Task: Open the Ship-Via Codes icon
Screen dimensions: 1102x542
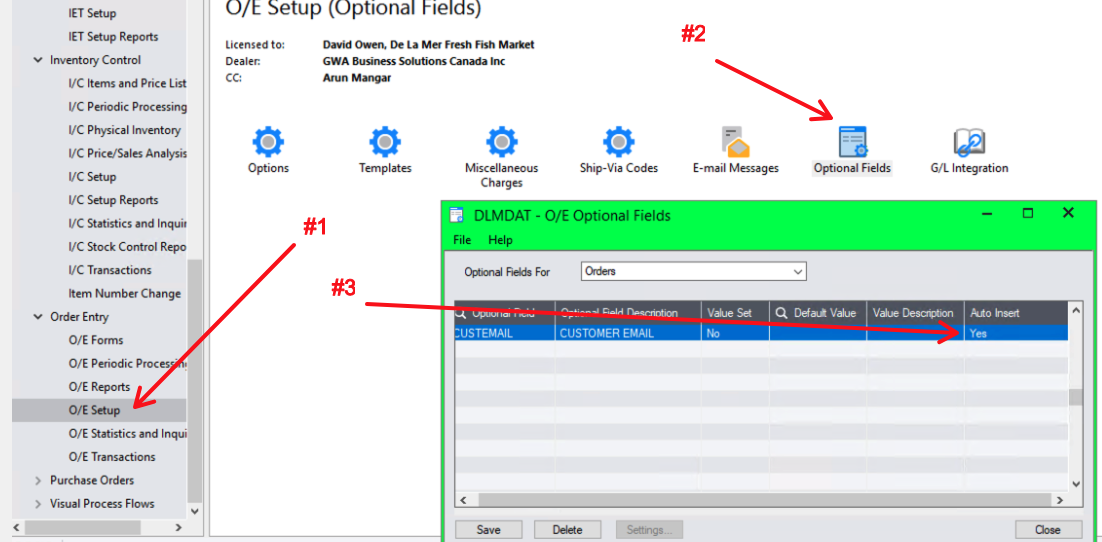Action: [619, 142]
